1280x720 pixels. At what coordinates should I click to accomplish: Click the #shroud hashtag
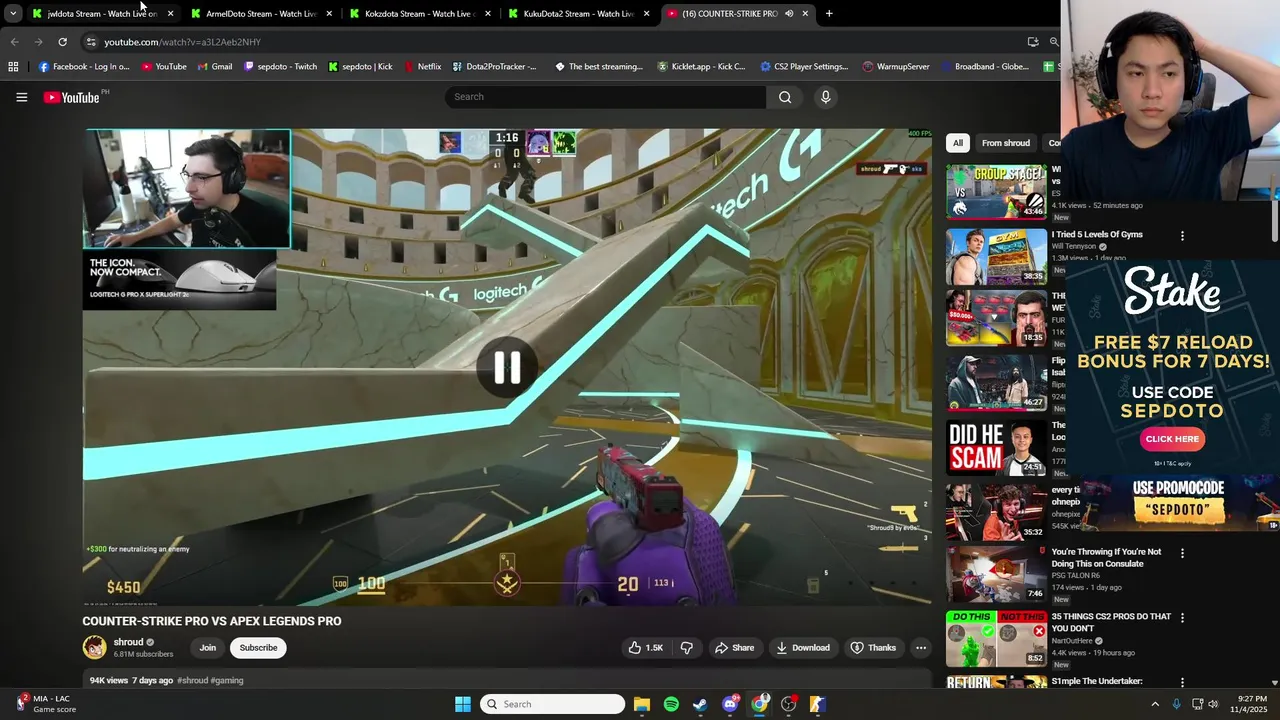click(x=192, y=680)
